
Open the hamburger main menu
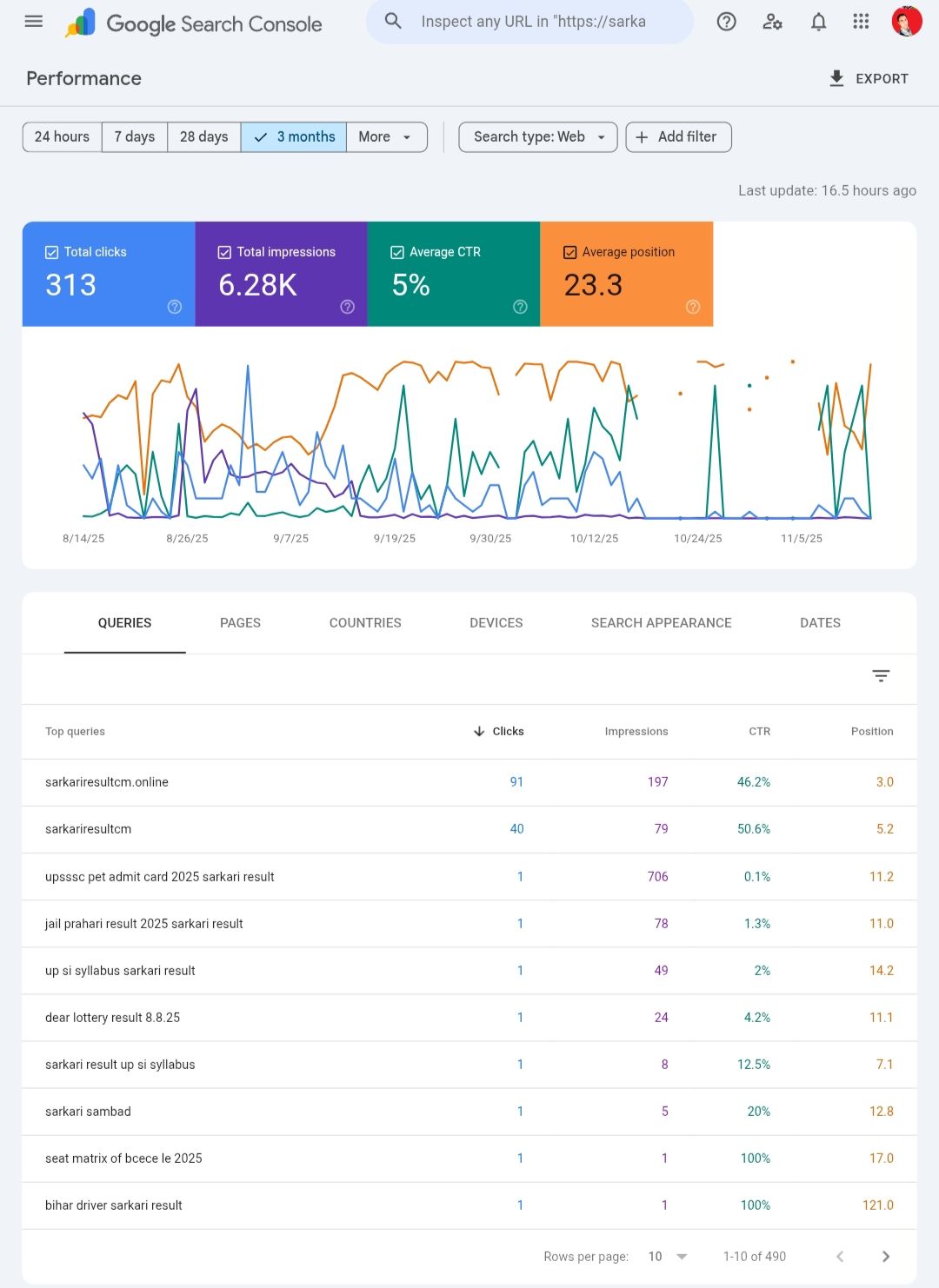[34, 22]
